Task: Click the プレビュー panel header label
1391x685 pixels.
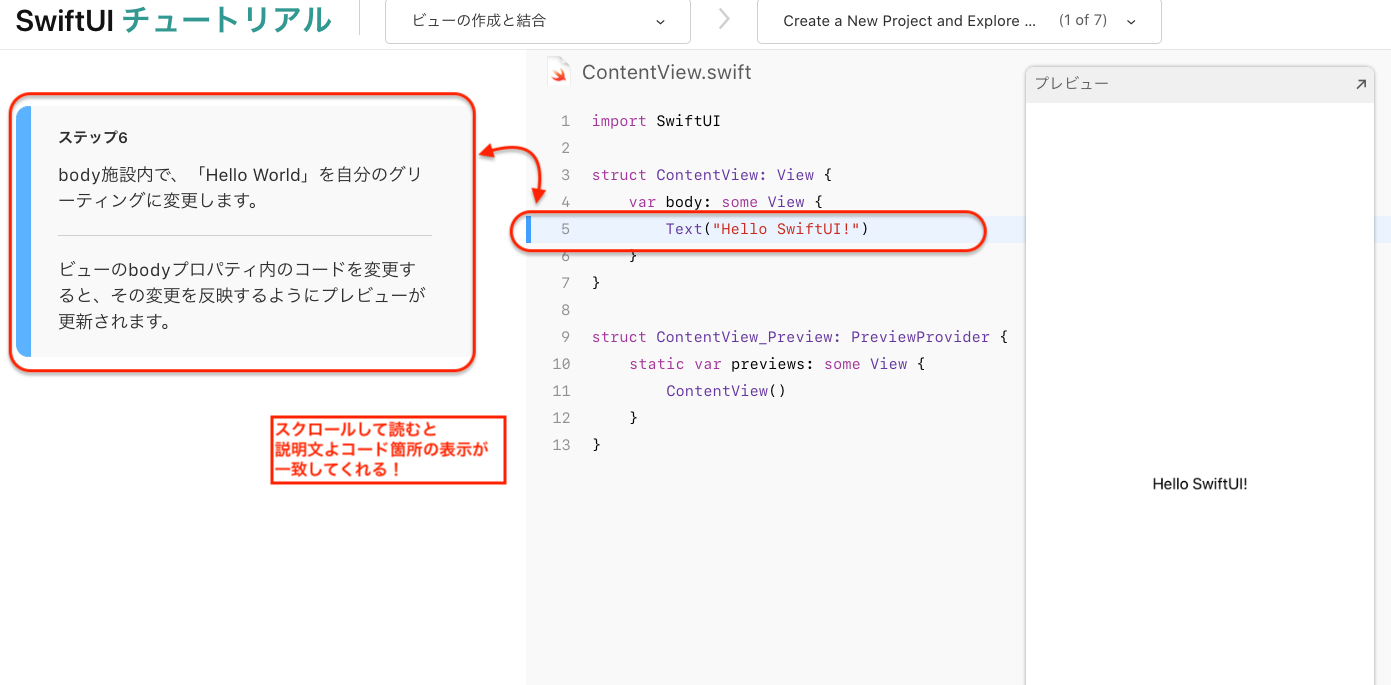Action: pyautogui.click(x=1071, y=84)
